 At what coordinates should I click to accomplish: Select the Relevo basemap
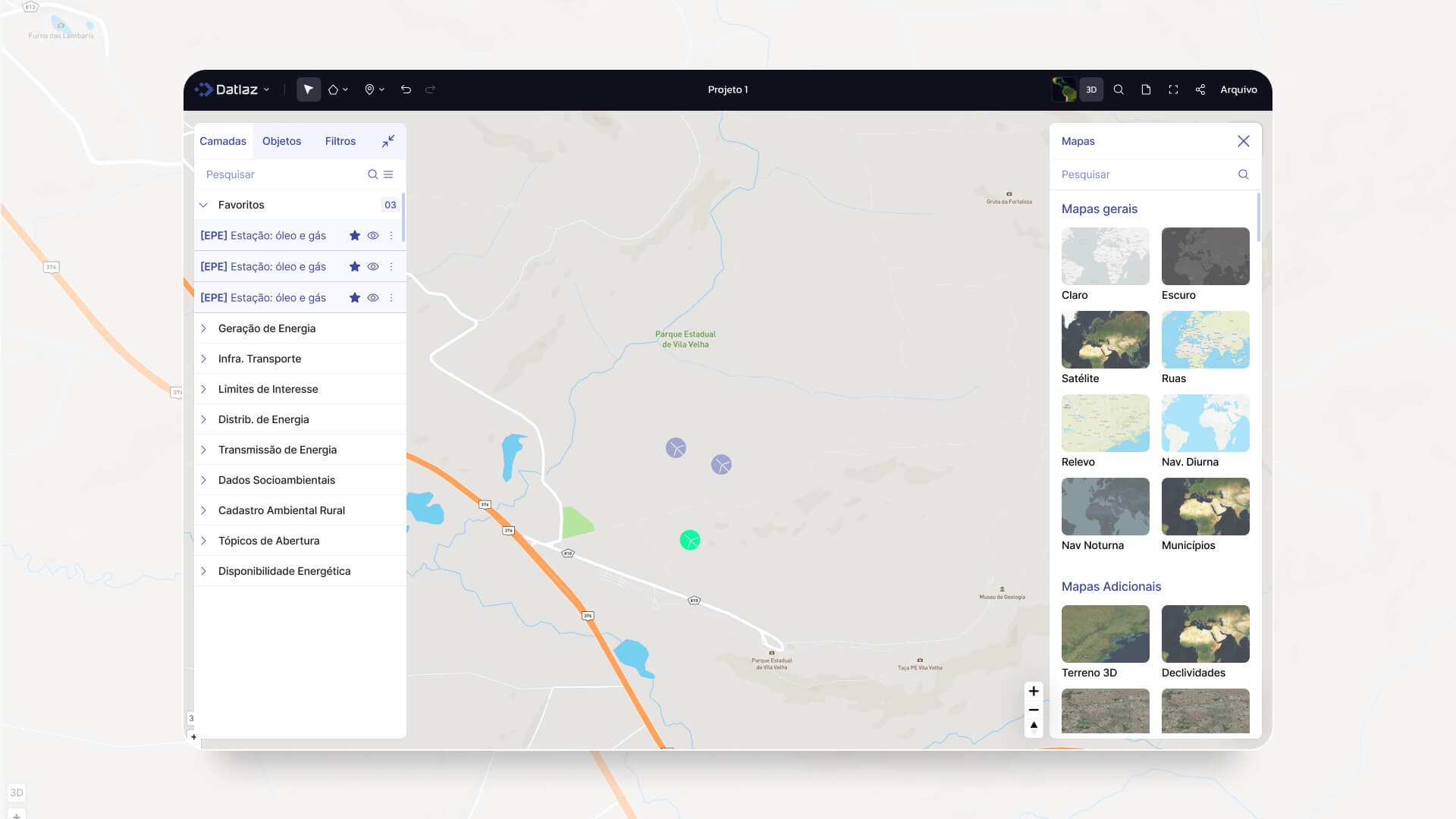1106,423
